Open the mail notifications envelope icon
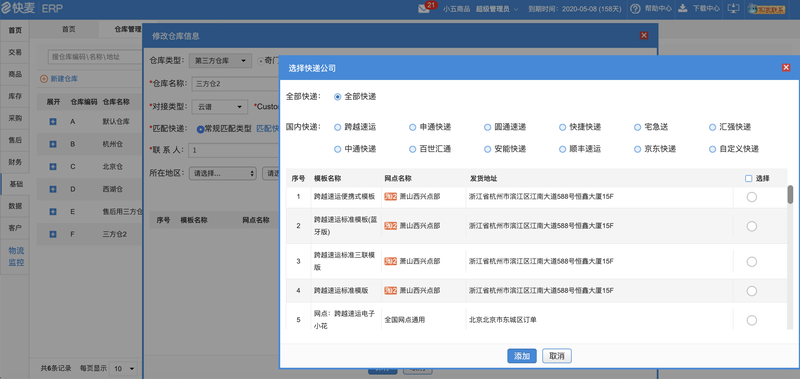 click(424, 9)
